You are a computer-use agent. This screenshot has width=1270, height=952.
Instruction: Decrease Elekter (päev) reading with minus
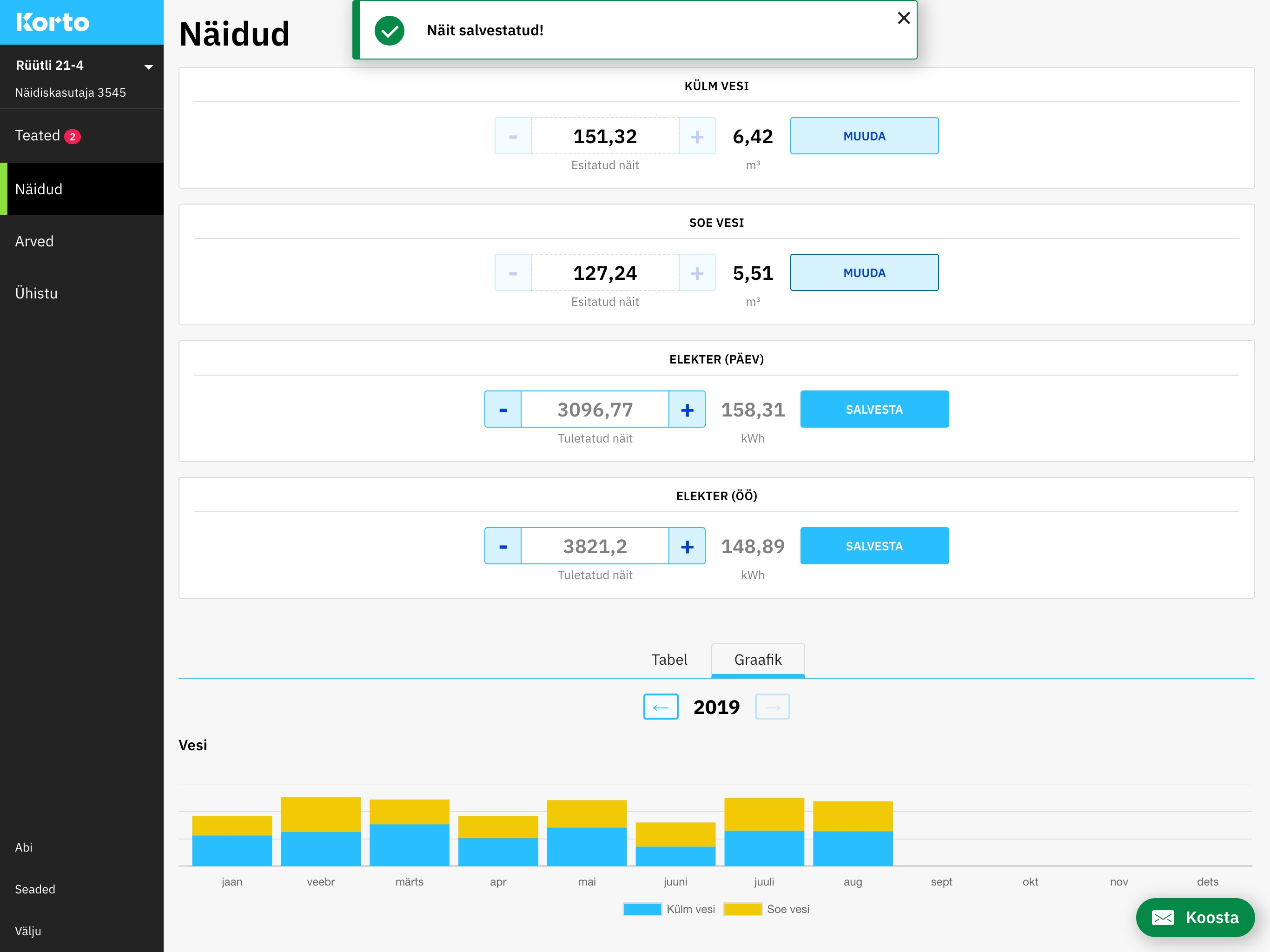pos(503,410)
